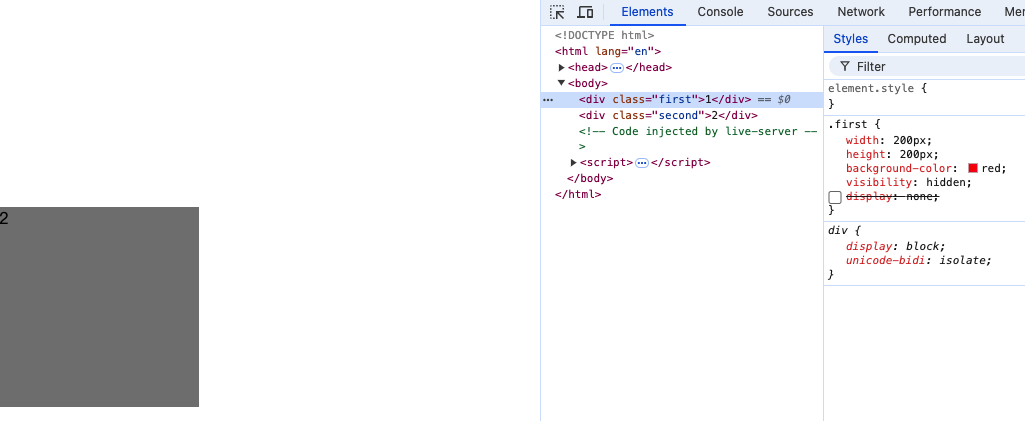Select the html lang="en" node

coord(608,52)
